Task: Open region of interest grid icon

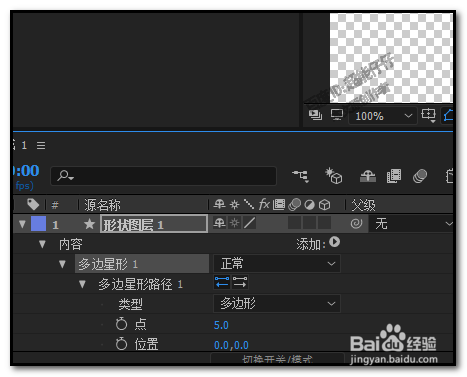Action: point(428,115)
